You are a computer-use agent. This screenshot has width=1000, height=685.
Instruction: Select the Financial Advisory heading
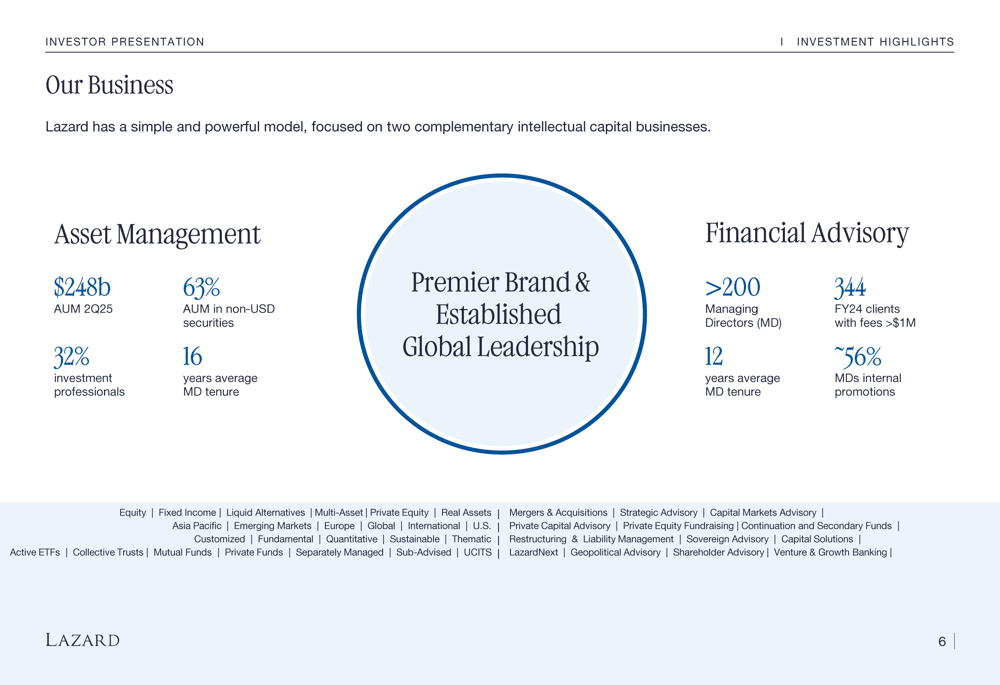click(x=806, y=233)
